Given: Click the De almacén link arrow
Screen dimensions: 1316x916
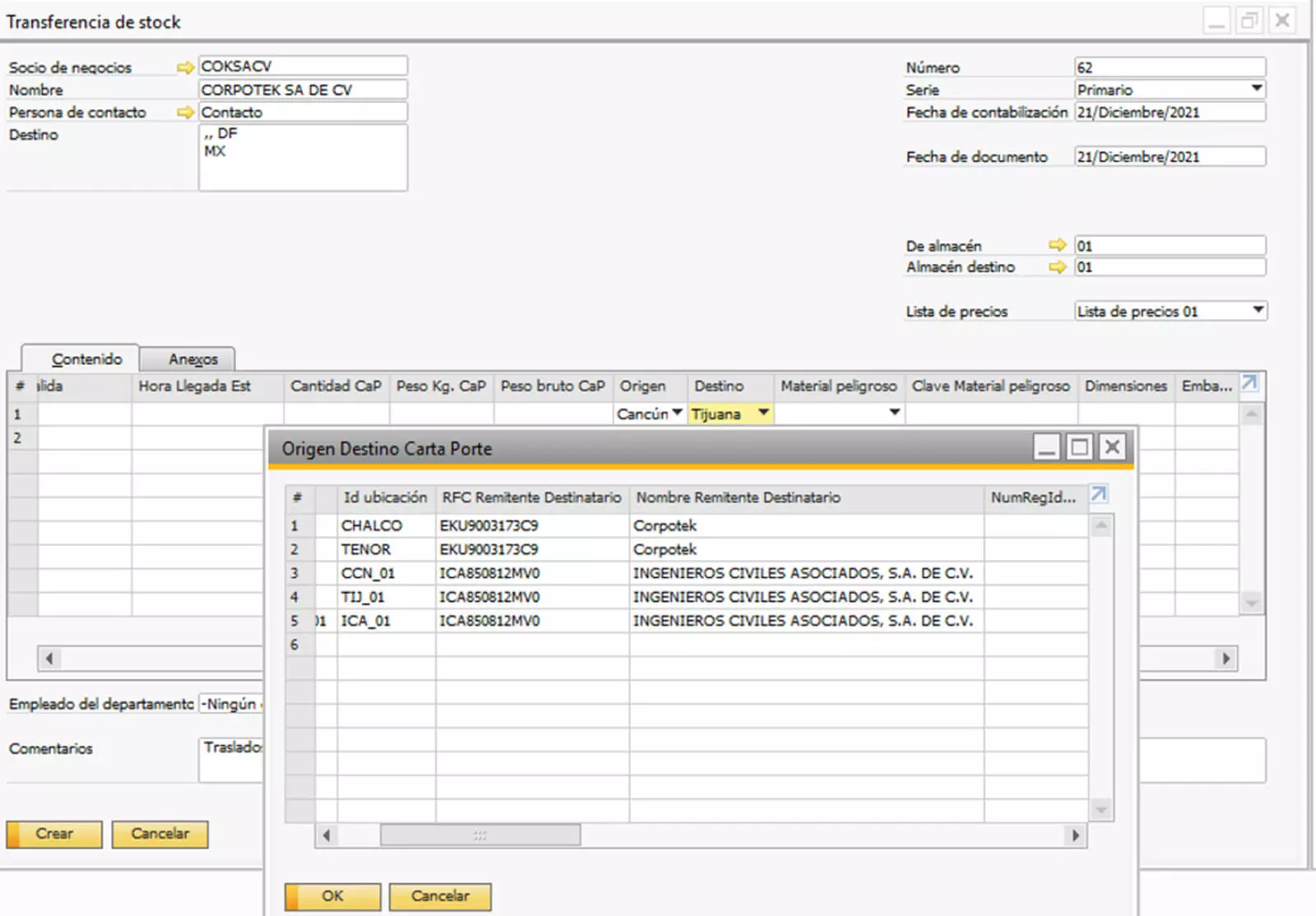Looking at the screenshot, I should coord(1057,245).
